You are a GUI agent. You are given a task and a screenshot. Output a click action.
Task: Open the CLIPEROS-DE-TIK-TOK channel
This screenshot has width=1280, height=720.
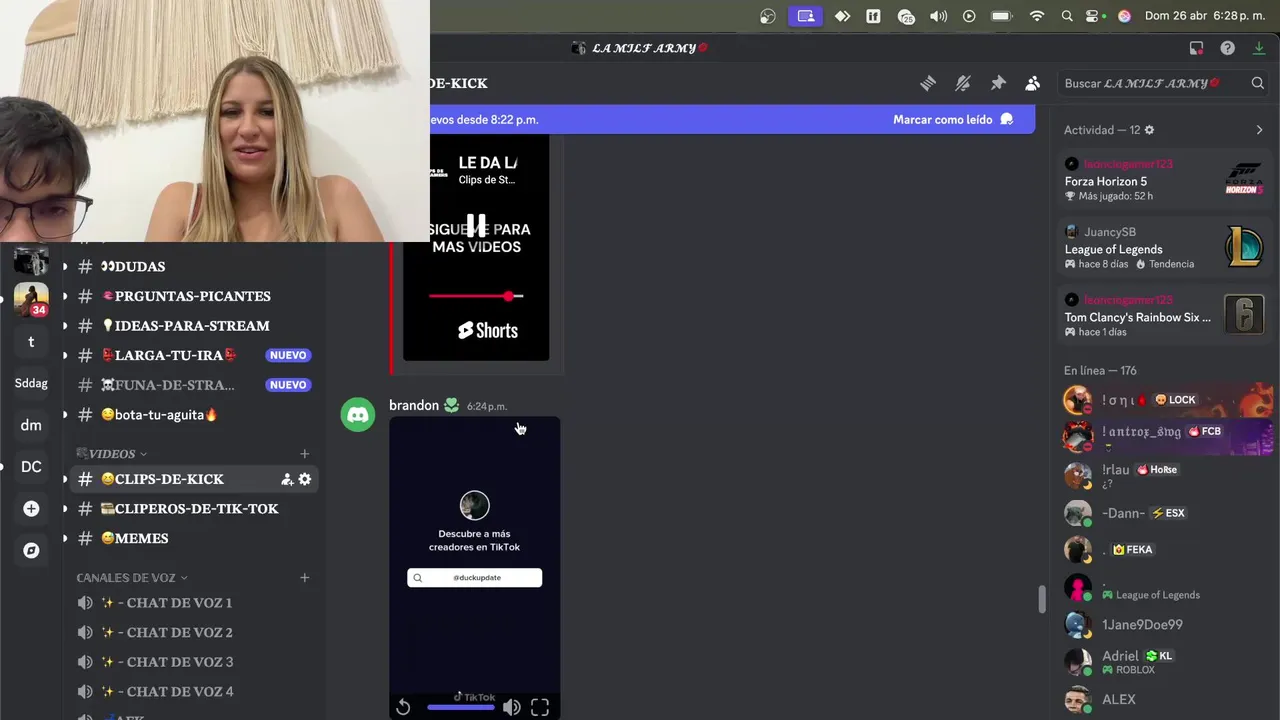[195, 508]
